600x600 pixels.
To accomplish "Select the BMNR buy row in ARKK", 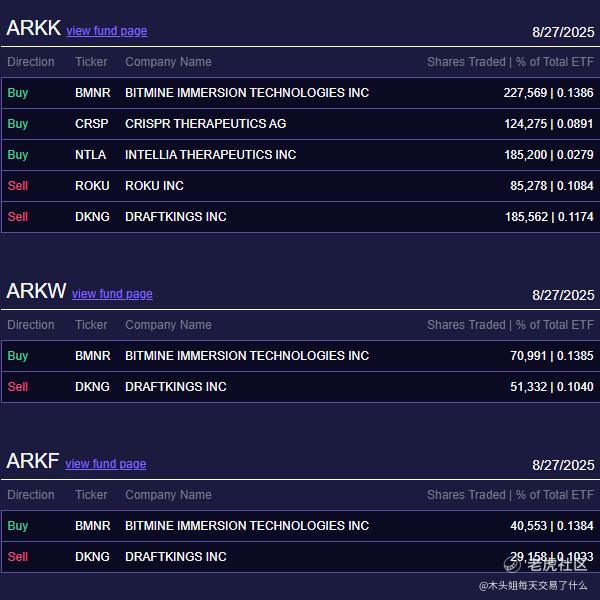I will (x=300, y=93).
